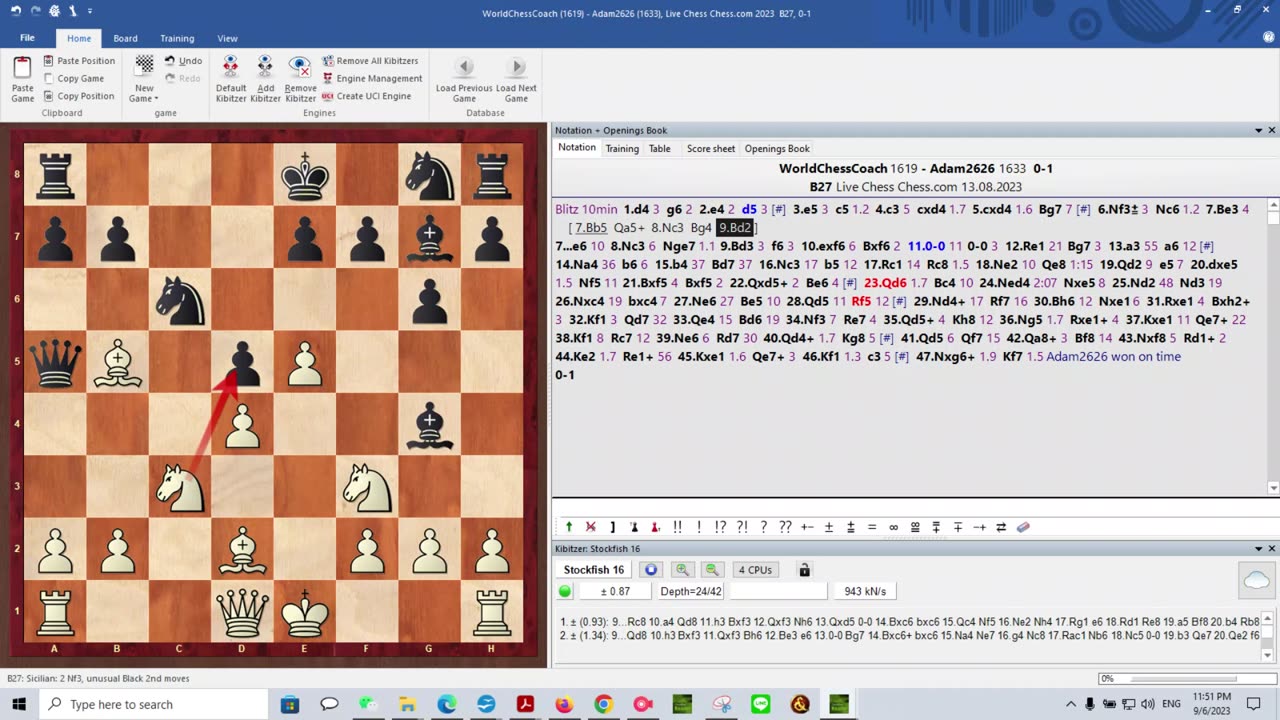Click the zoom slider in status bar

click(x=1186, y=678)
